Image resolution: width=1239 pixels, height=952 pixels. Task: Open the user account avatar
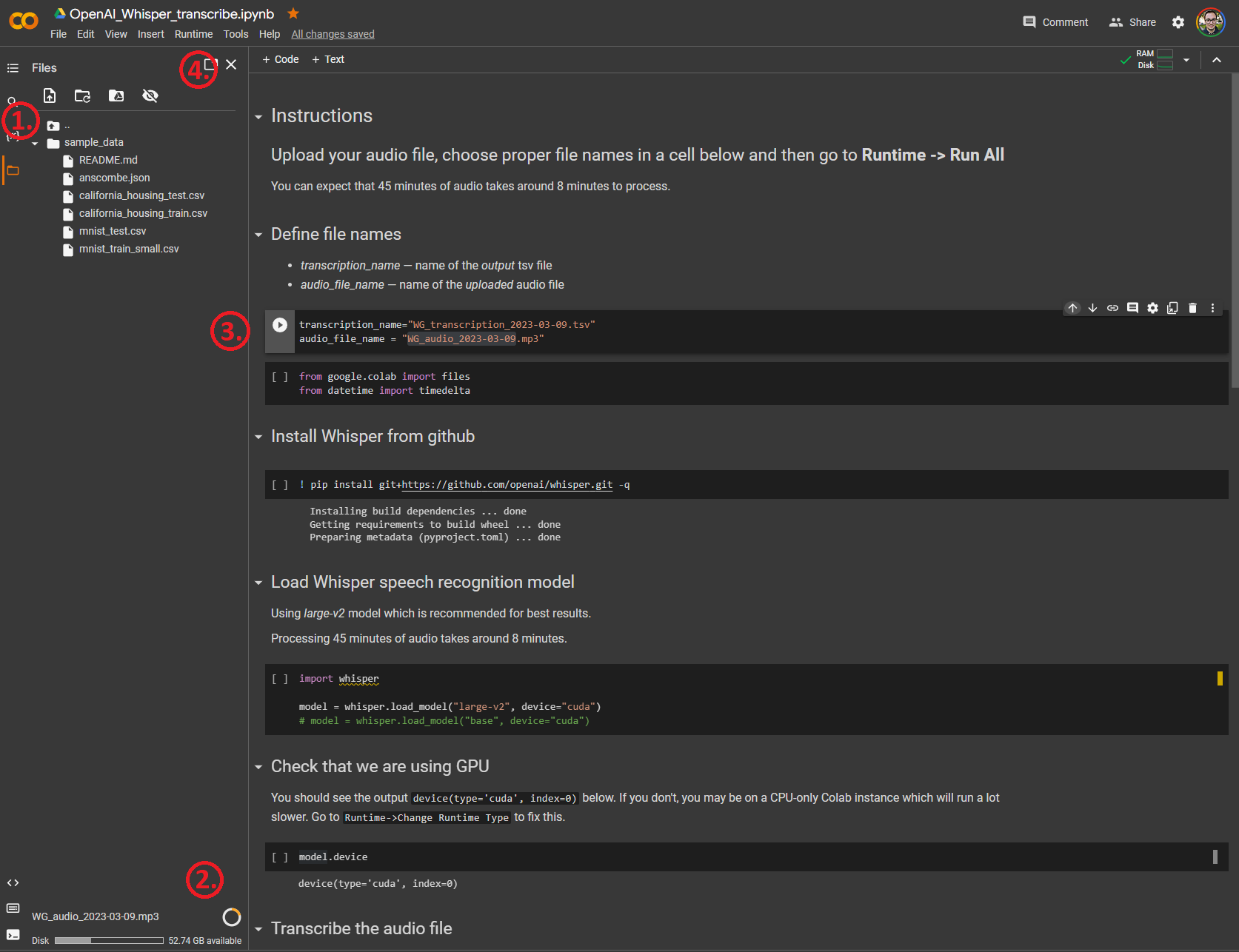[1211, 22]
